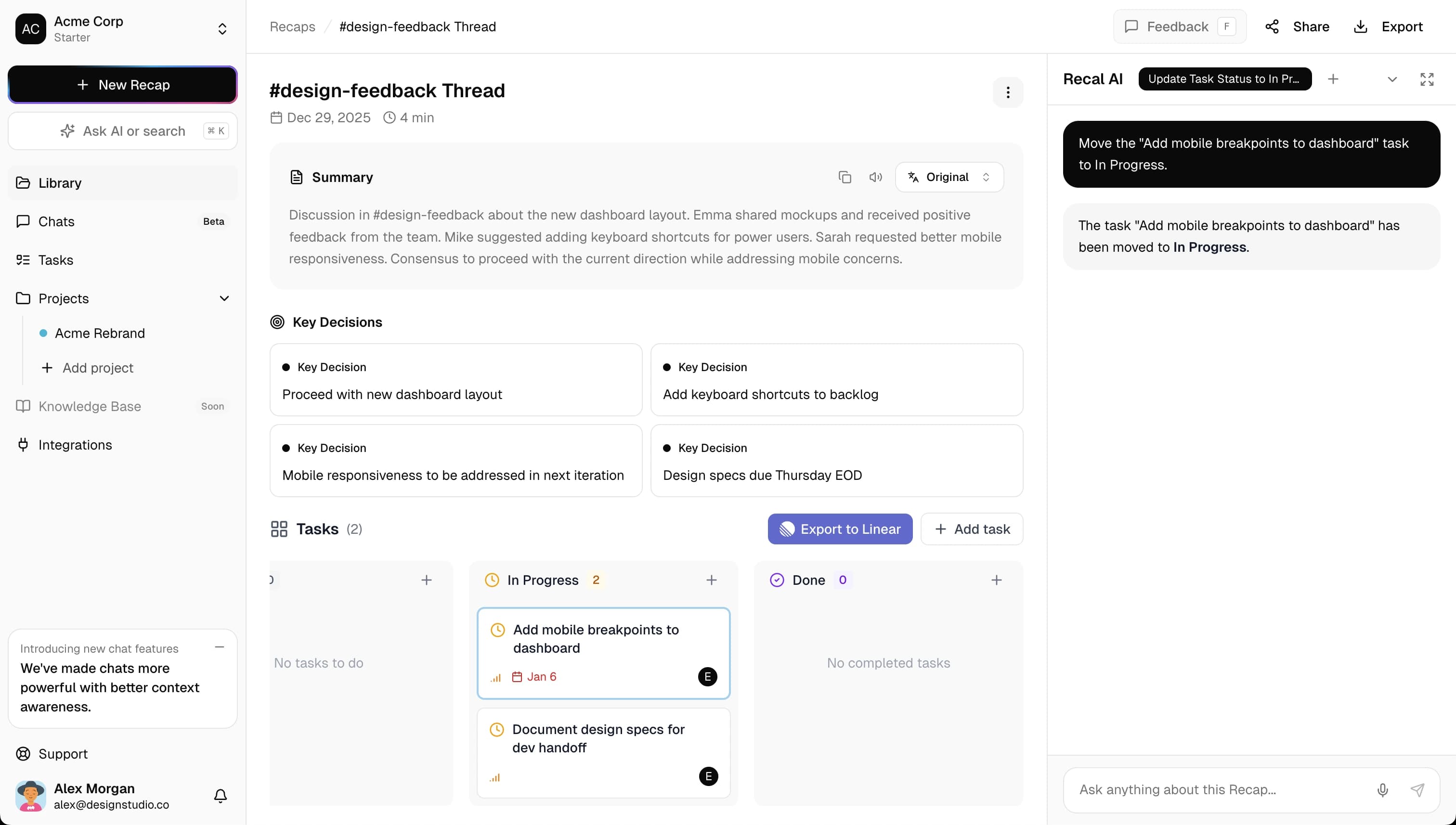Add a task to the In Progress column
Viewport: 1456px width, 825px height.
(x=711, y=580)
